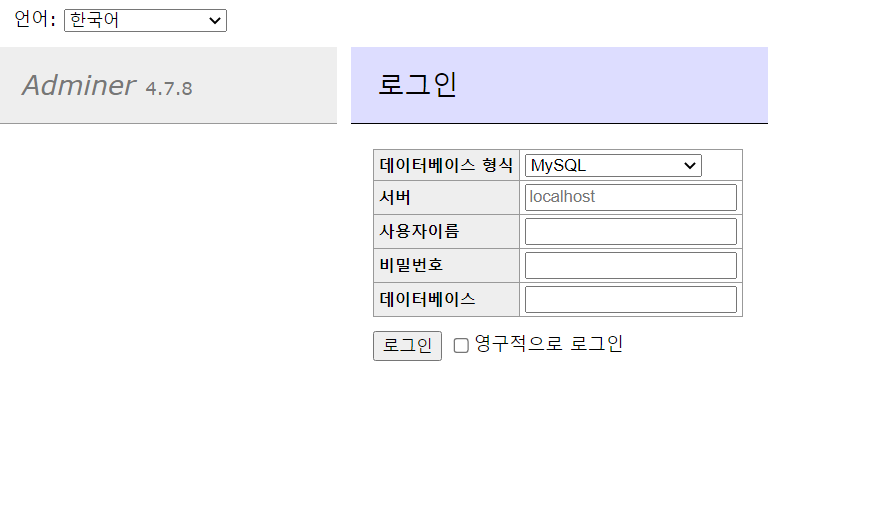Open the 언어 language dropdown
Screen dimensions: 880x512
coord(145,21)
